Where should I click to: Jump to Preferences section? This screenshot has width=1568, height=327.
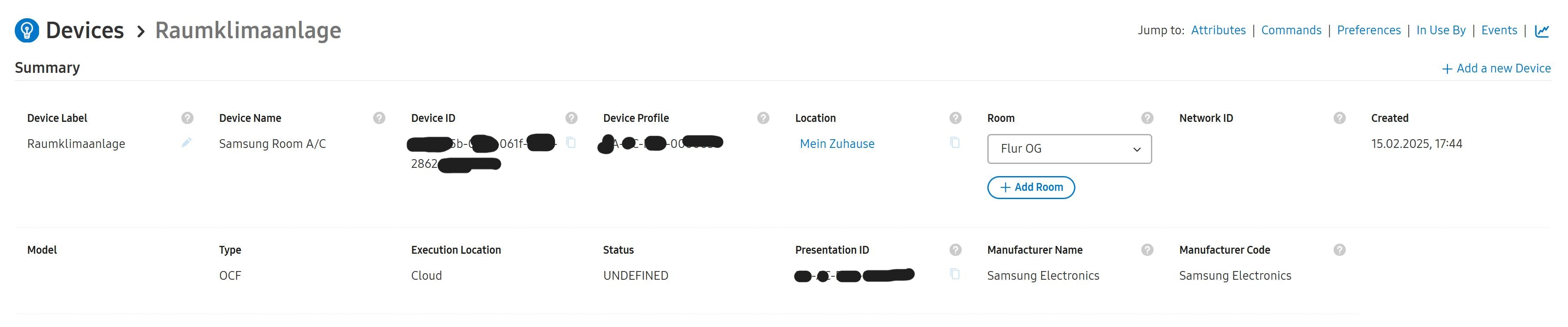point(1368,30)
